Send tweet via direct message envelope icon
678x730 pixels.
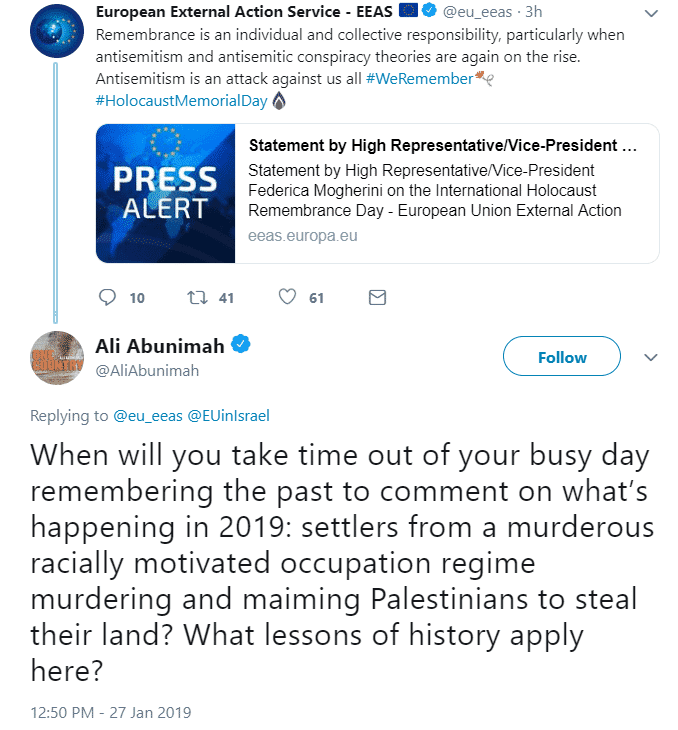377,297
